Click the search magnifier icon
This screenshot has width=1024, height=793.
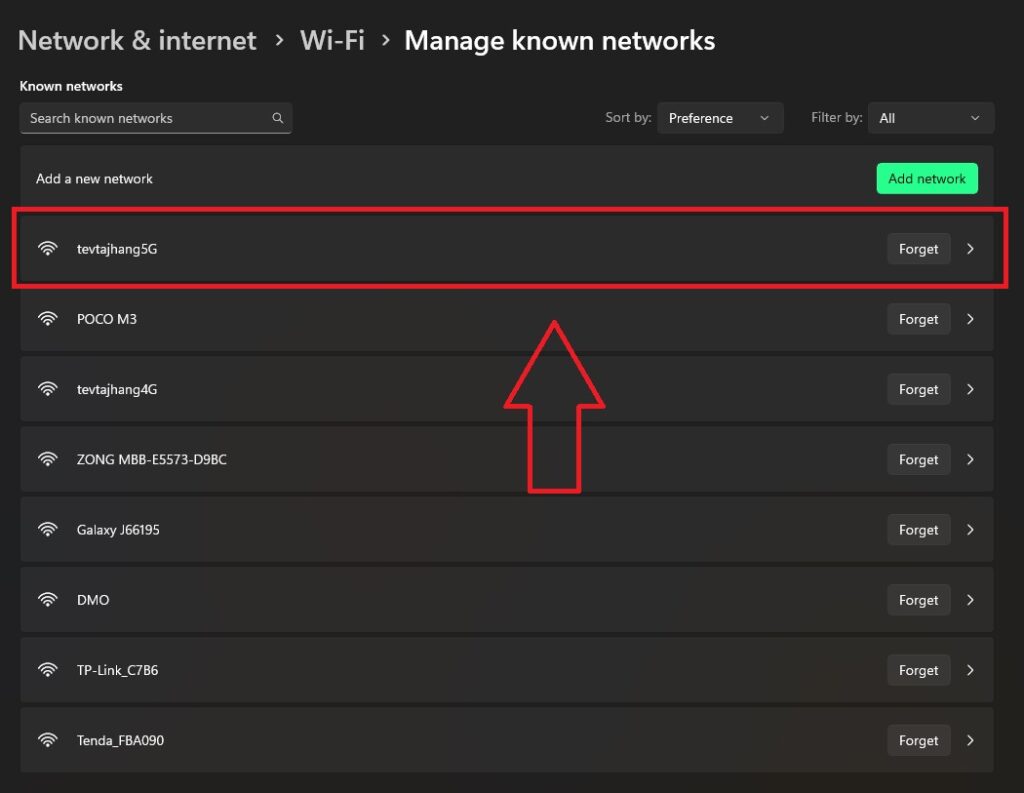(x=278, y=118)
